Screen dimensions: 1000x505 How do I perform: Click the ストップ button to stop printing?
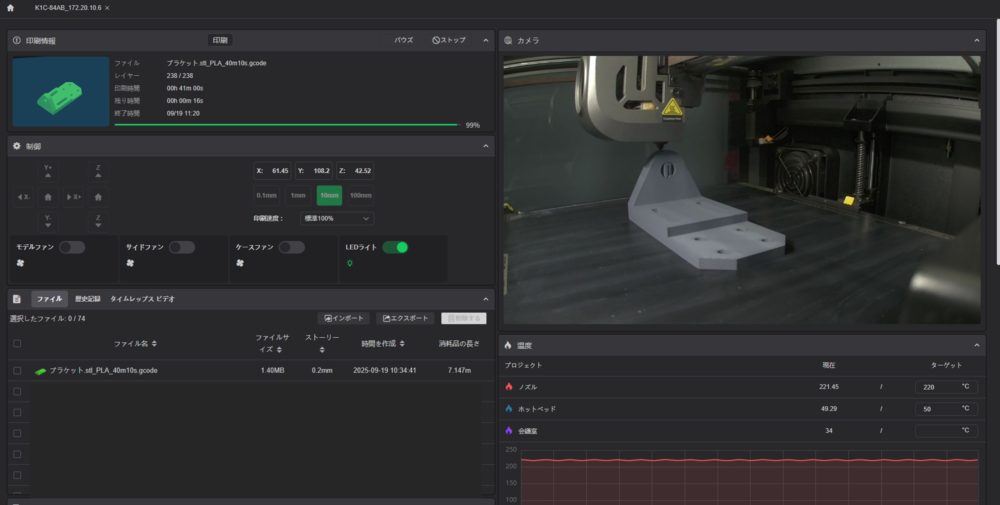[449, 40]
